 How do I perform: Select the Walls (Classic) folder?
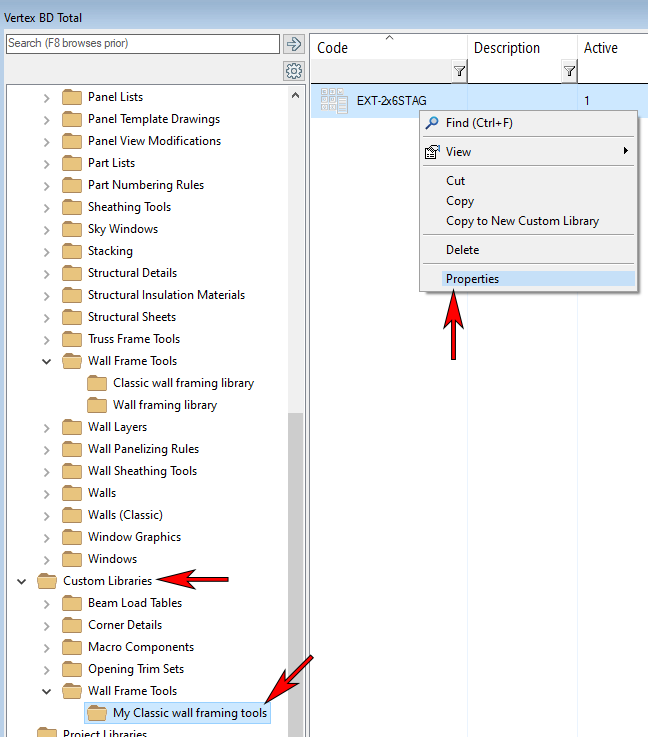125,515
